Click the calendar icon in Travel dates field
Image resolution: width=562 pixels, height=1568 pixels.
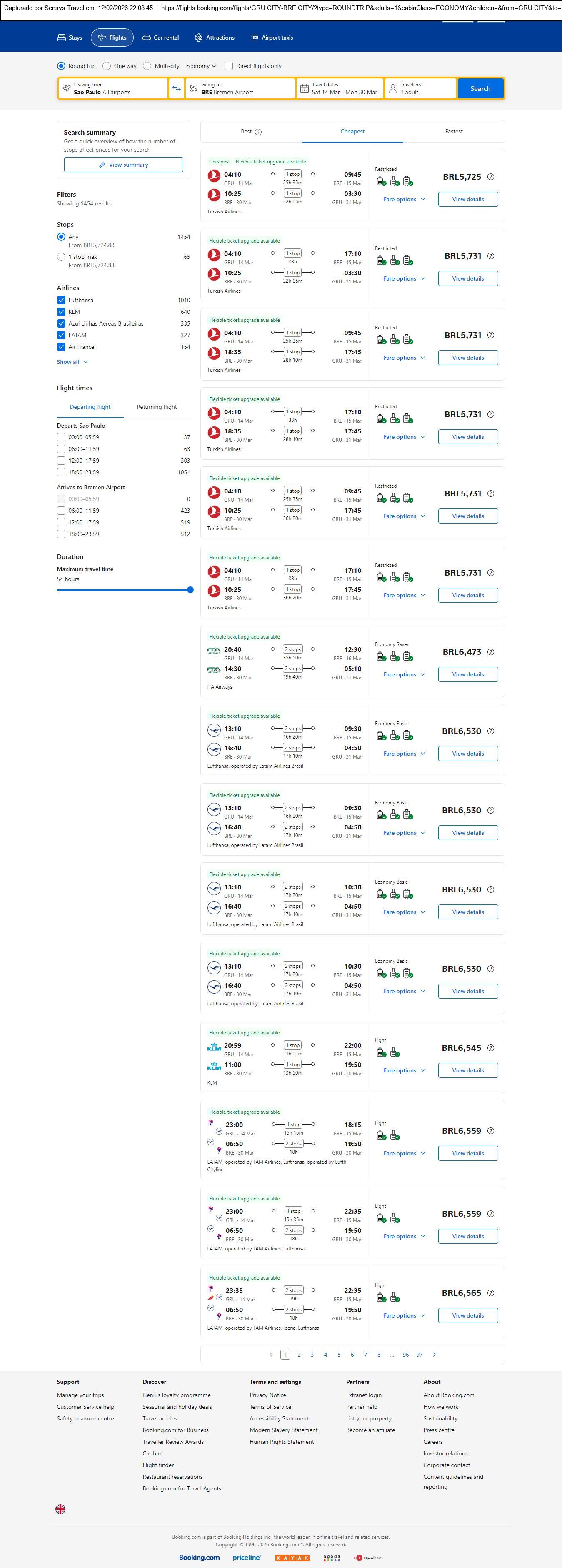click(x=304, y=89)
